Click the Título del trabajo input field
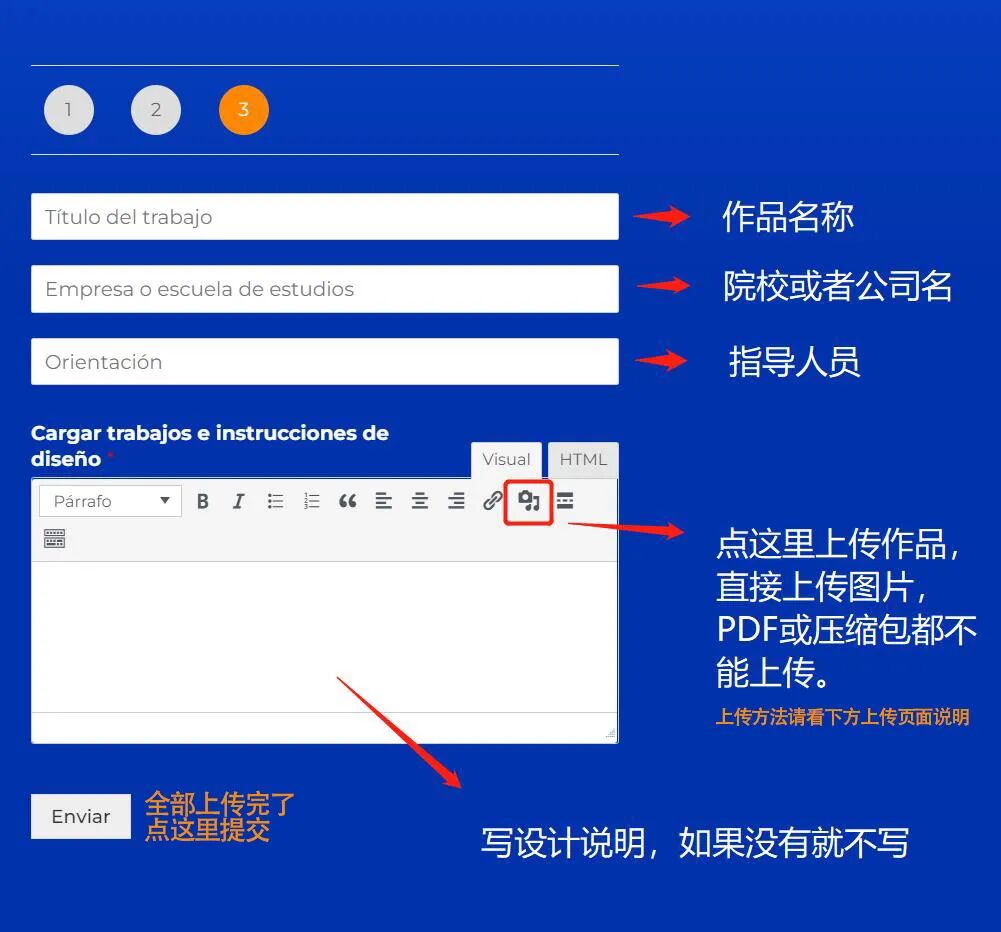This screenshot has height=932, width=1001. [324, 216]
